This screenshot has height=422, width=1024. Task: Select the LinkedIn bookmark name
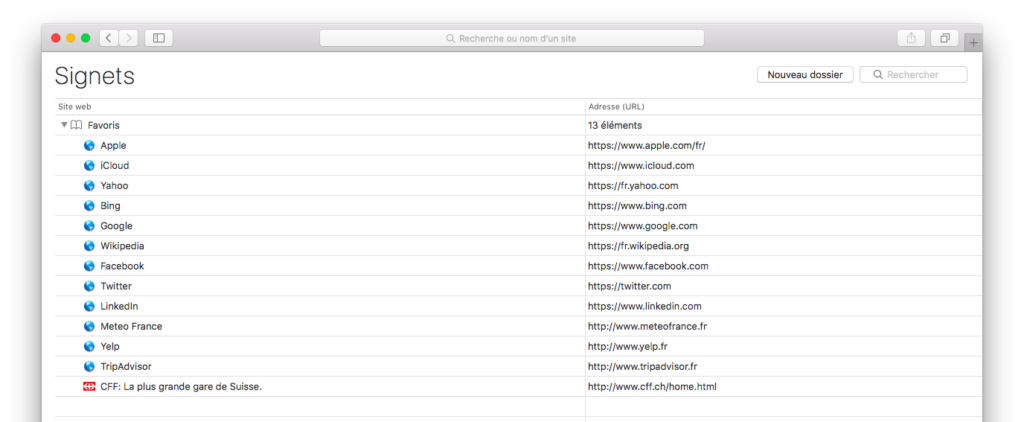point(119,306)
